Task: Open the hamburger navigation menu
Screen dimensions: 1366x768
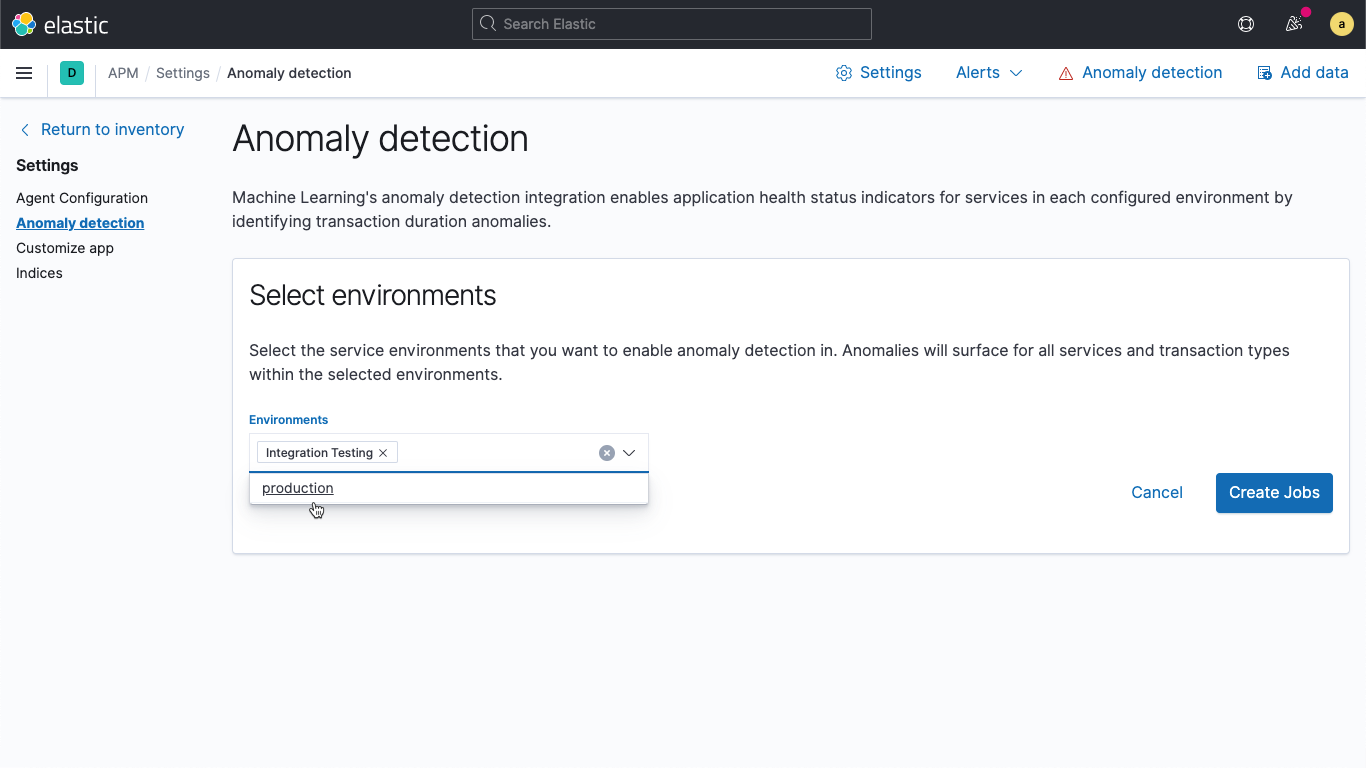Action: click(x=24, y=73)
